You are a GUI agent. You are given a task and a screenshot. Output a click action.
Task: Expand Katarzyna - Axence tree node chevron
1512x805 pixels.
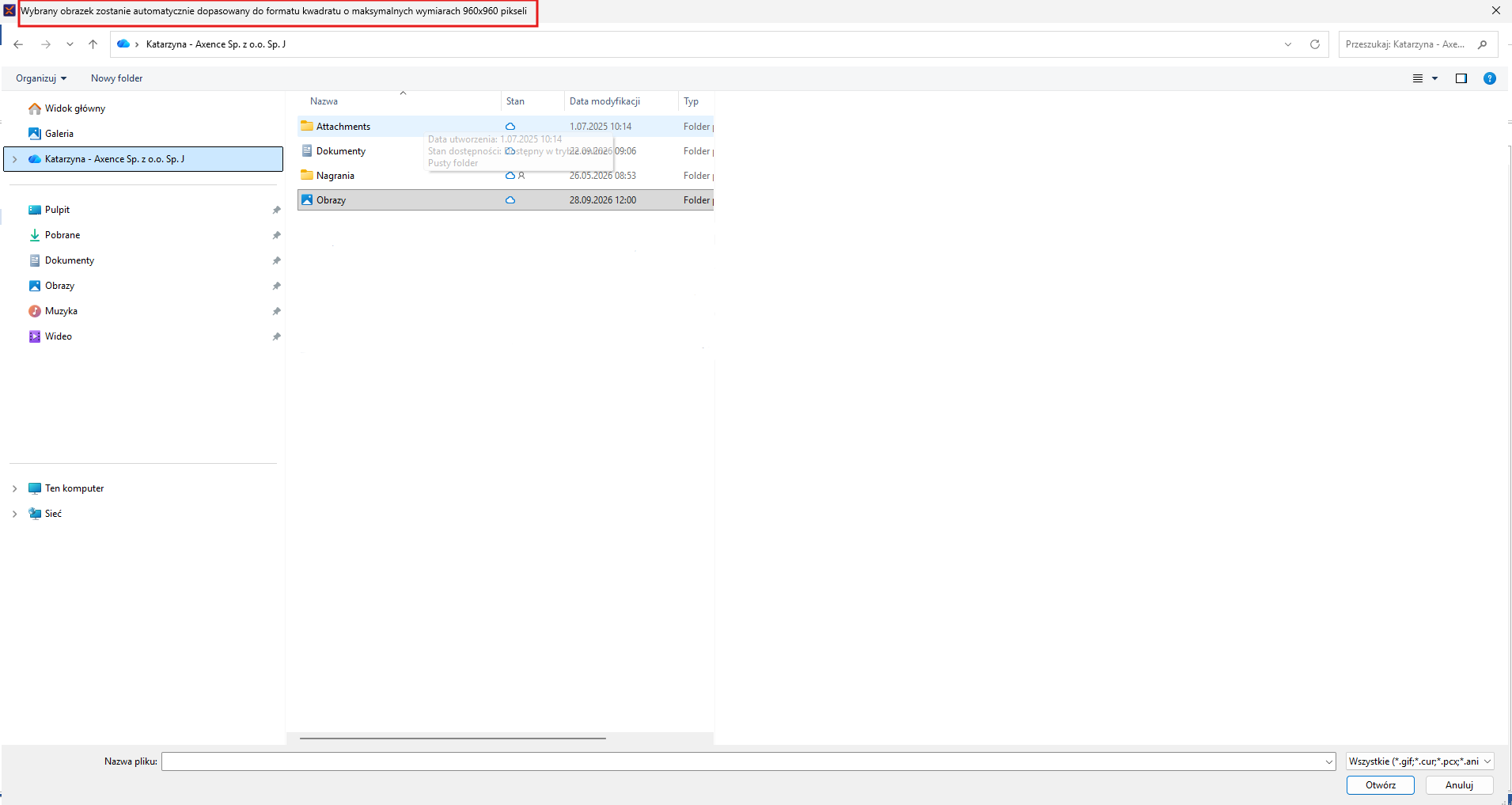[14, 159]
